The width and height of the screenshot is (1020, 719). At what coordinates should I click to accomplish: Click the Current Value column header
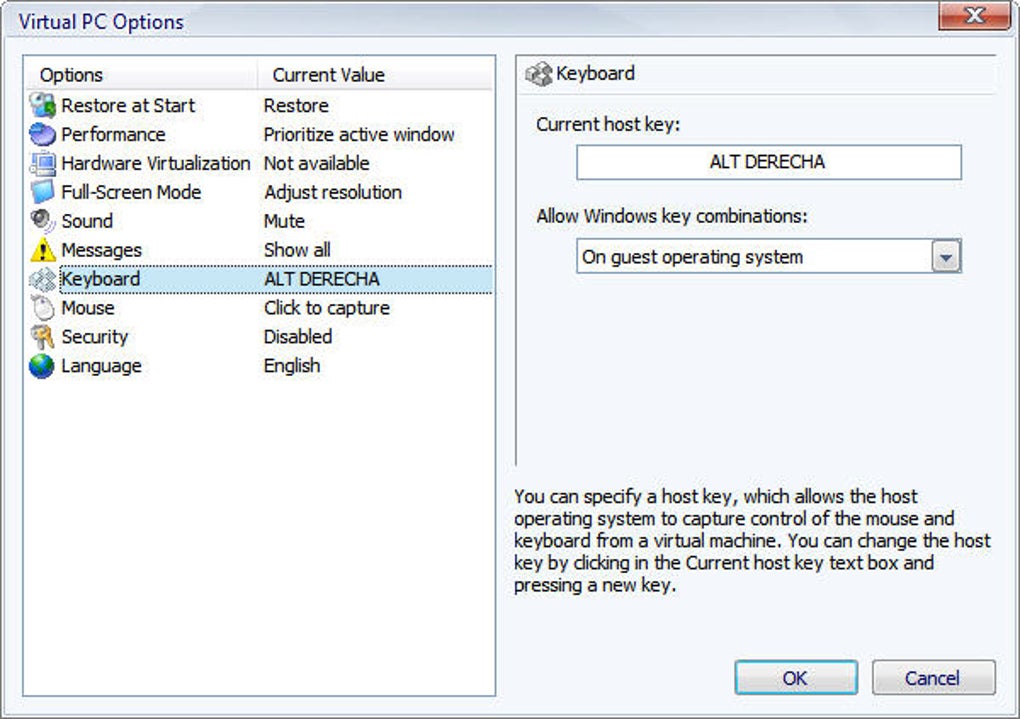[x=328, y=75]
